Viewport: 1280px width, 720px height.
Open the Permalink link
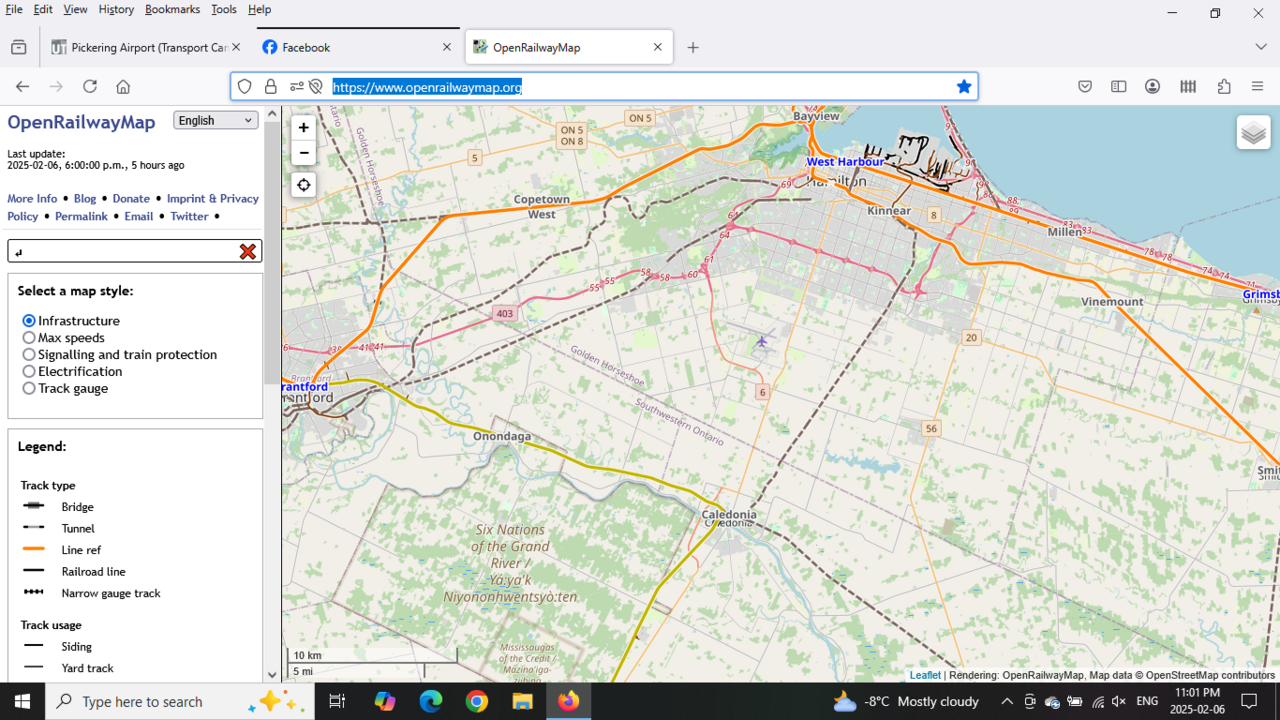[81, 216]
